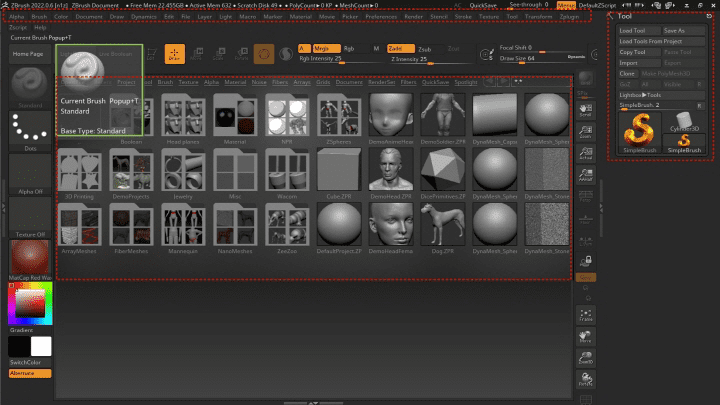The width and height of the screenshot is (720, 405).
Task: Click the Home Page button
Action: [30, 54]
